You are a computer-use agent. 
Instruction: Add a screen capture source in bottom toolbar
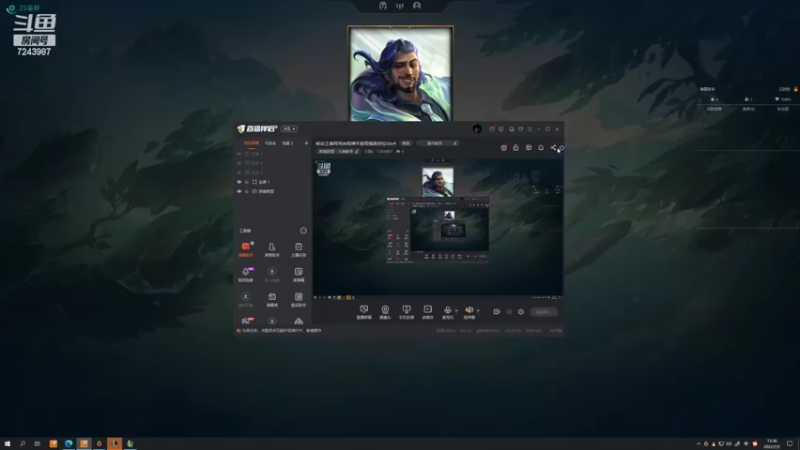364,312
